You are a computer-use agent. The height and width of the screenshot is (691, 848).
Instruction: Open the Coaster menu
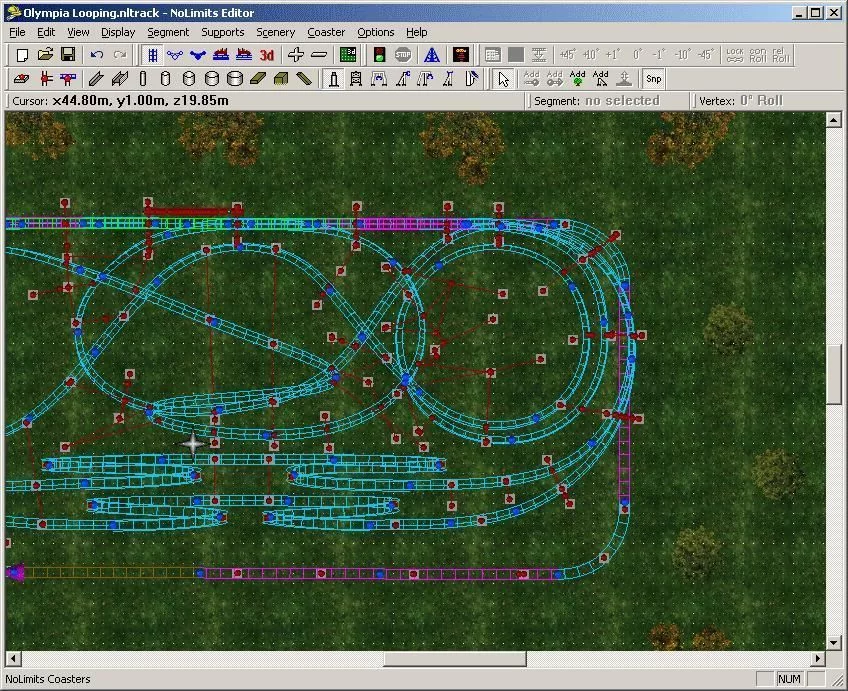pyautogui.click(x=326, y=32)
